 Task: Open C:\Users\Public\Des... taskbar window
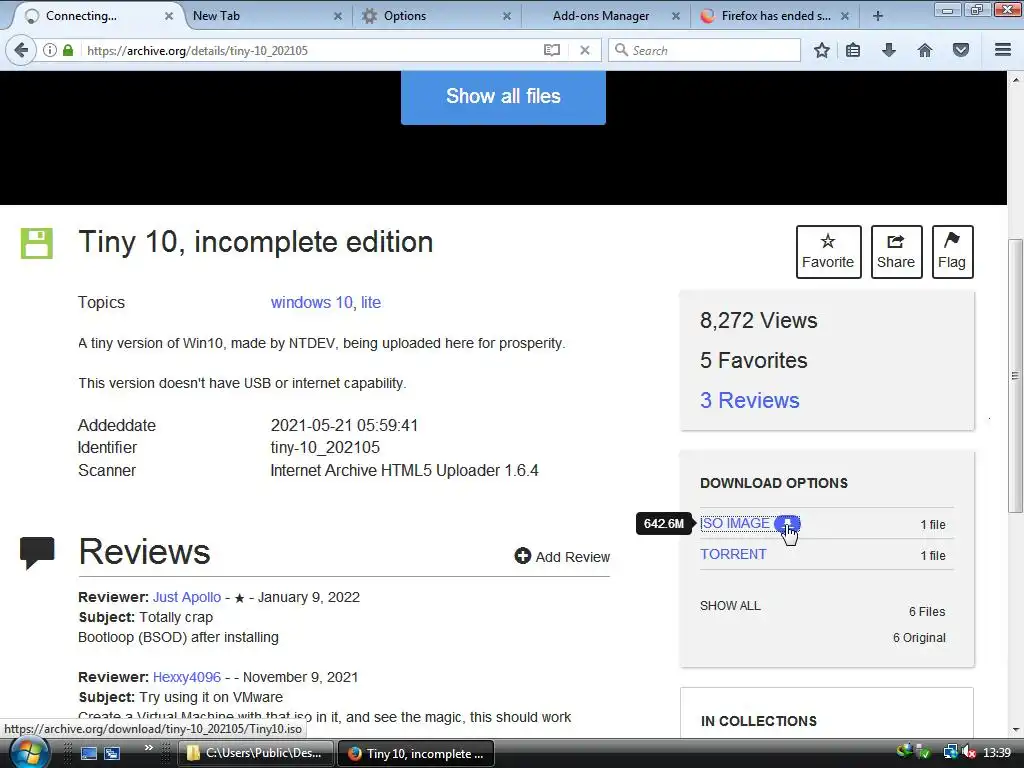click(x=256, y=754)
